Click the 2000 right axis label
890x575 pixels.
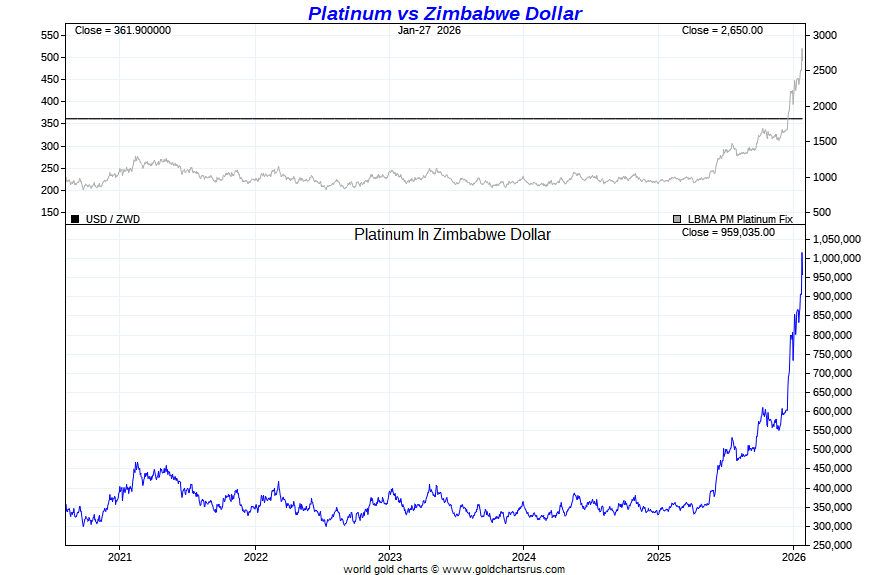pyautogui.click(x=825, y=106)
